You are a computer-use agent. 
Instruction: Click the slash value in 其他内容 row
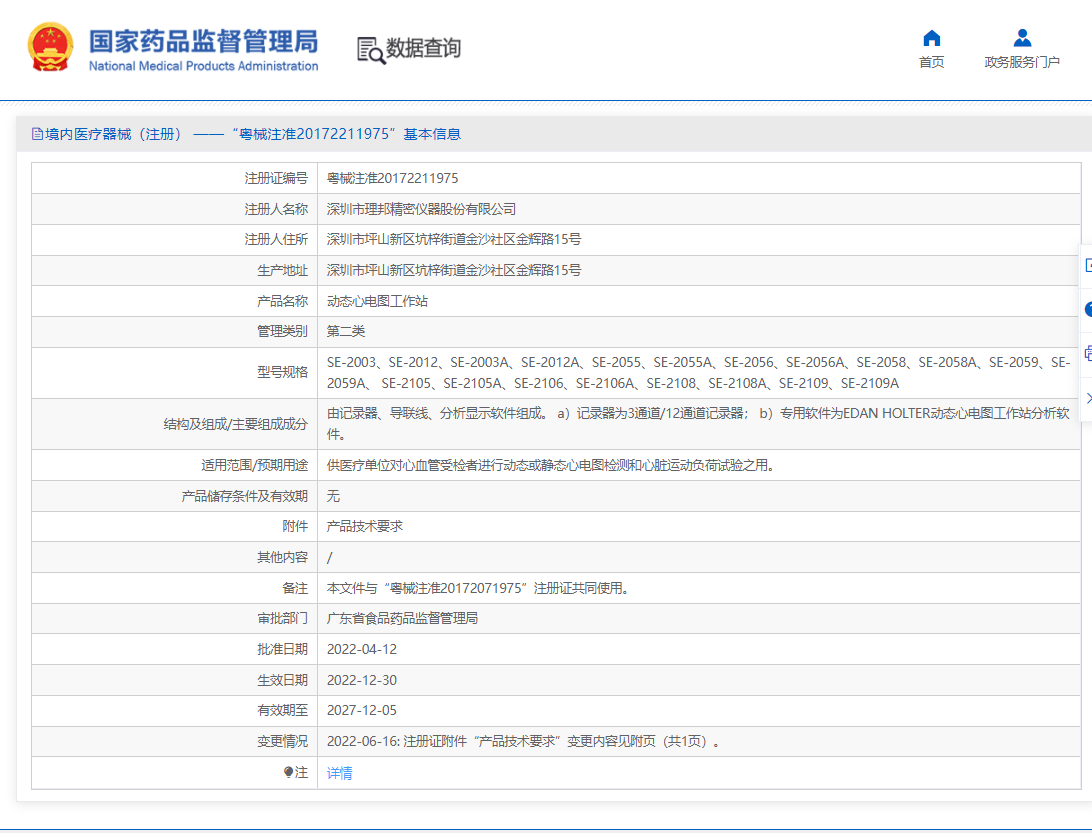(329, 557)
